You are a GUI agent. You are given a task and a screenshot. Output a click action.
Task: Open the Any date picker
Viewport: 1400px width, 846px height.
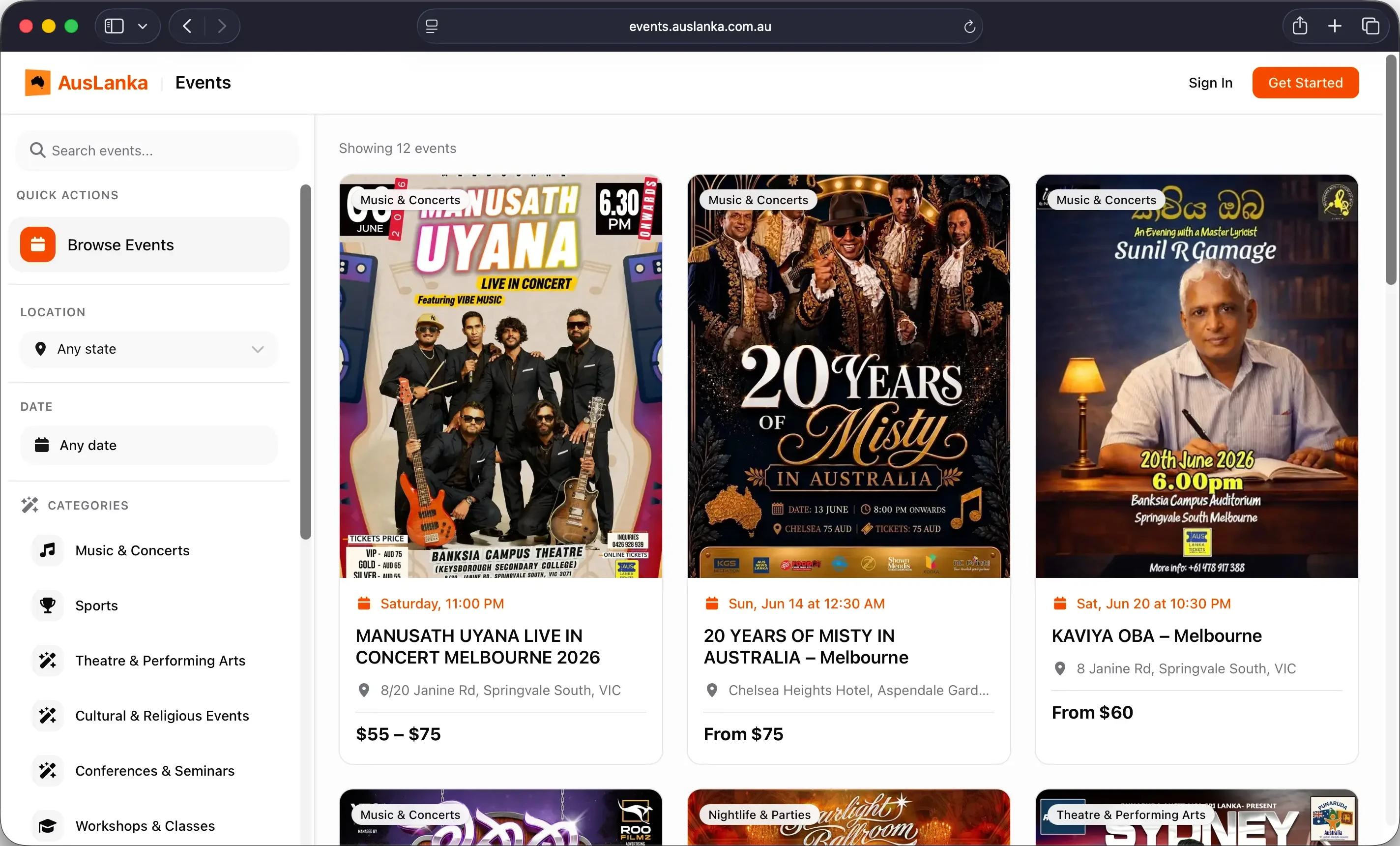tap(149, 445)
